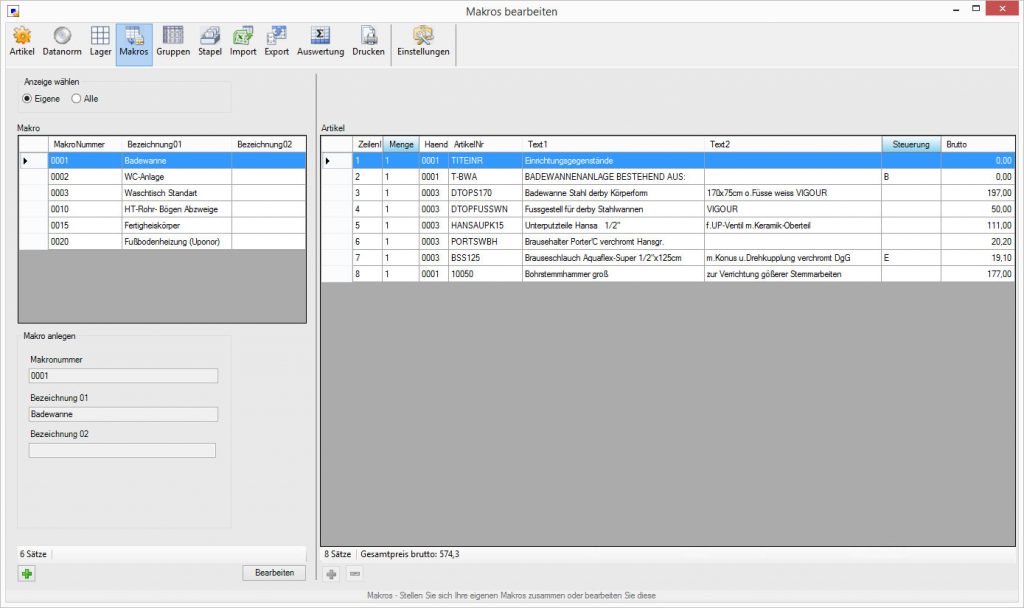Click the Stapel toolbar icon
Image resolution: width=1024 pixels, height=608 pixels.
[x=210, y=42]
